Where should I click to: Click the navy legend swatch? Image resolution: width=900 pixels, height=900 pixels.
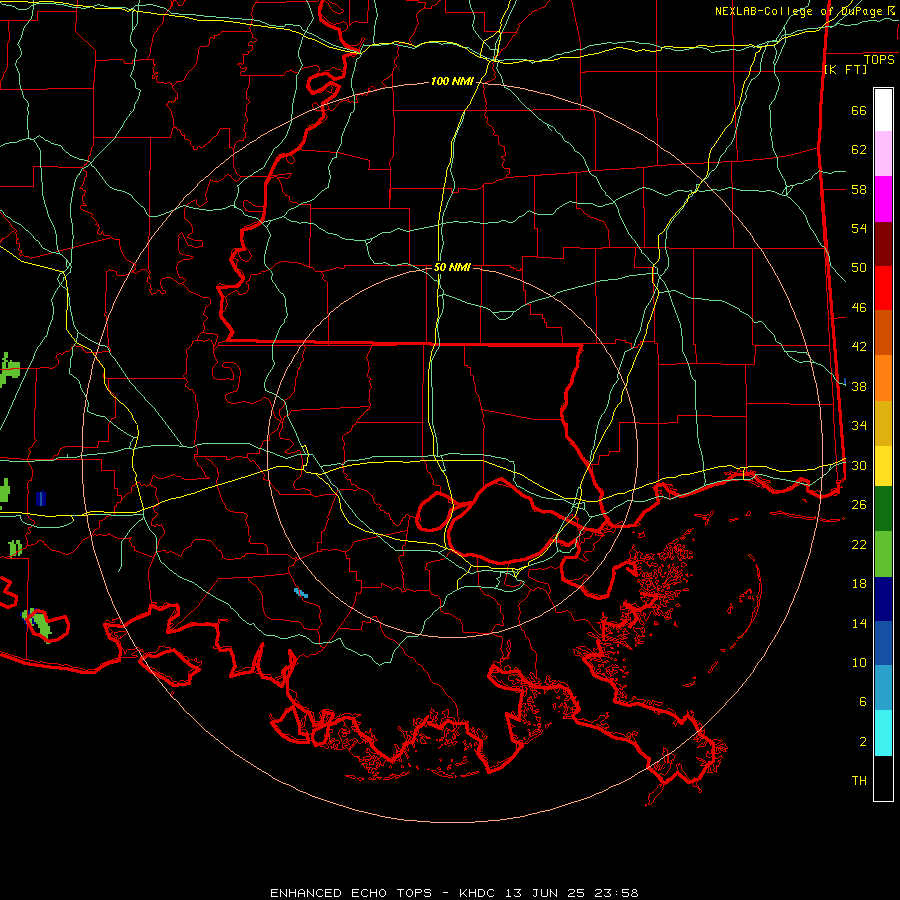tap(883, 599)
